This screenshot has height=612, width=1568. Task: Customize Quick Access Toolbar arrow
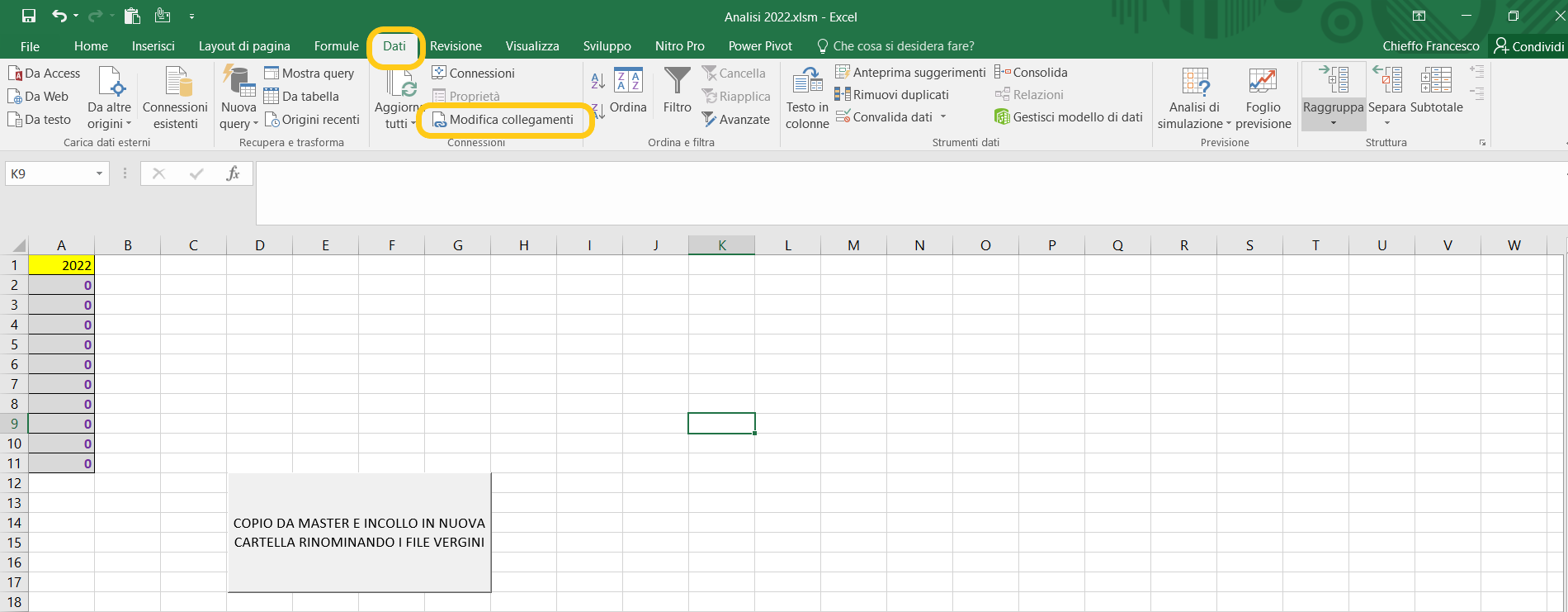tap(191, 16)
